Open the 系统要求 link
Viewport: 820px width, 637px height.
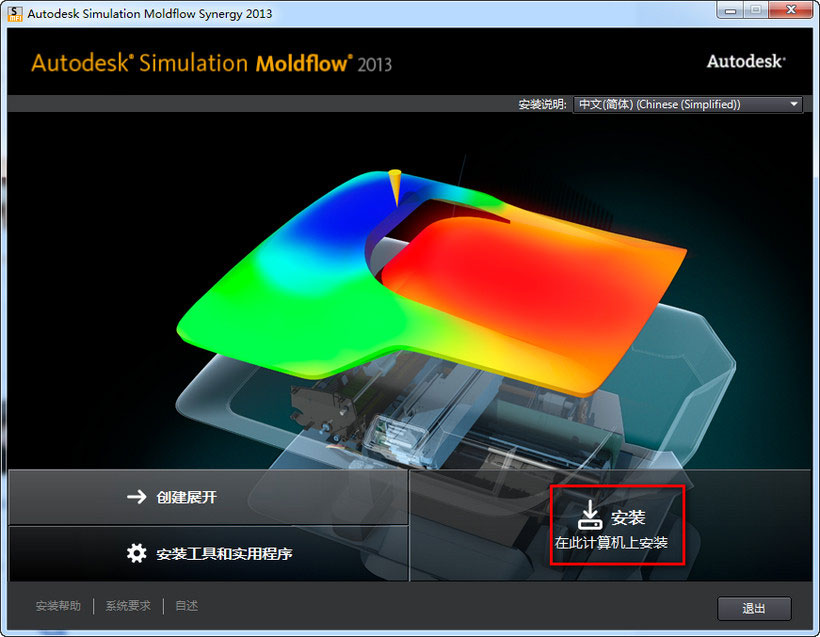point(128,606)
